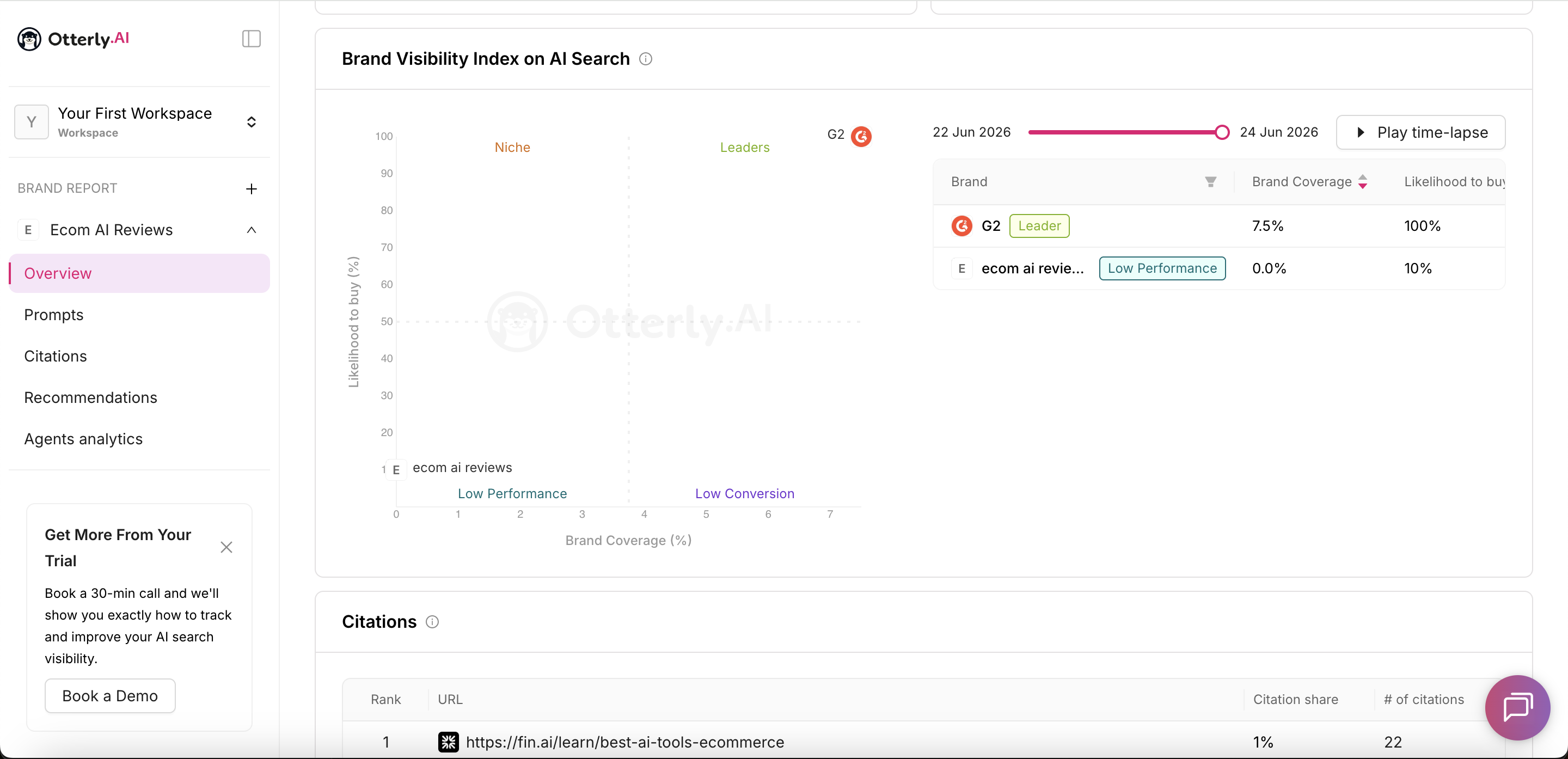Viewport: 1568px width, 759px height.
Task: Collapse the sidebar panel icon
Action: click(x=252, y=39)
